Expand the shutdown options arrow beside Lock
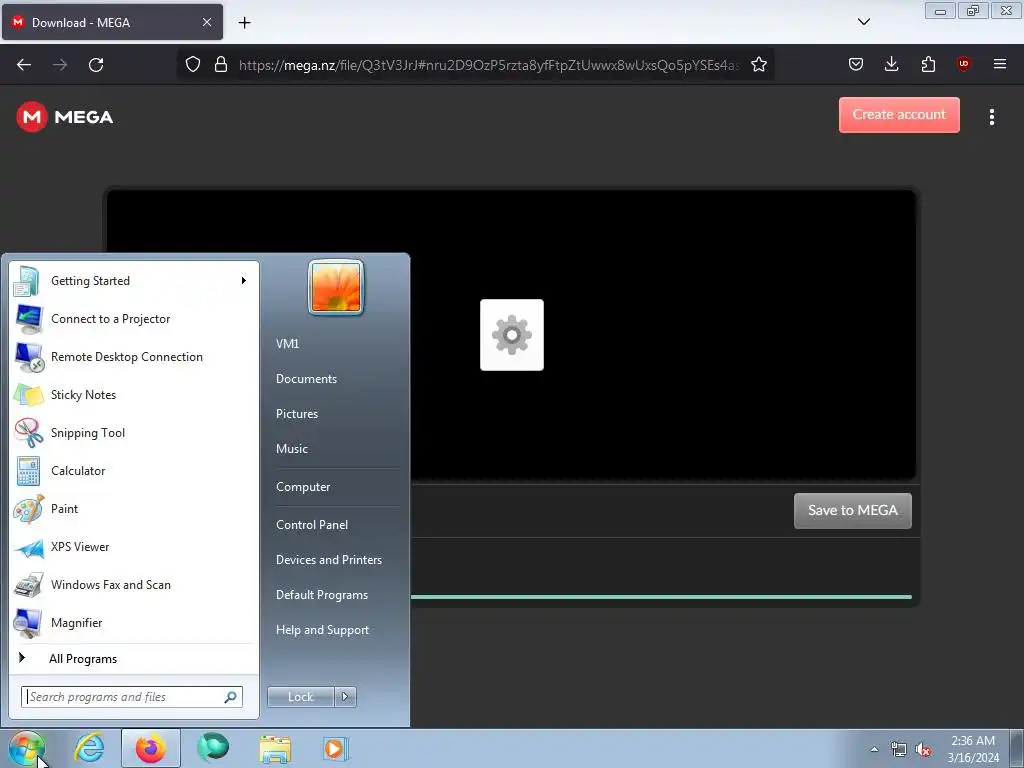The height and width of the screenshot is (768, 1024). [345, 697]
